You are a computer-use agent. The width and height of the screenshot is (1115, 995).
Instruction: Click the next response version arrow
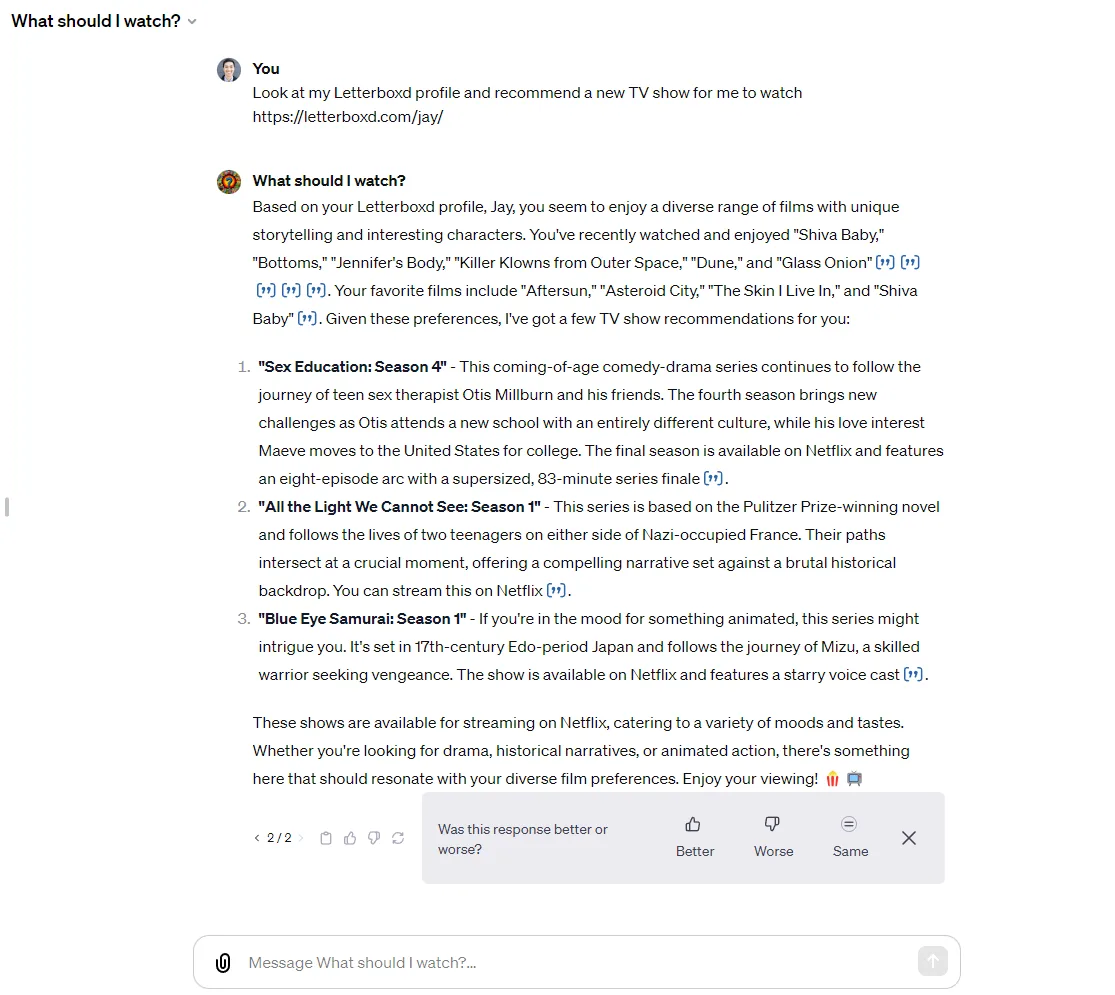pyautogui.click(x=301, y=838)
